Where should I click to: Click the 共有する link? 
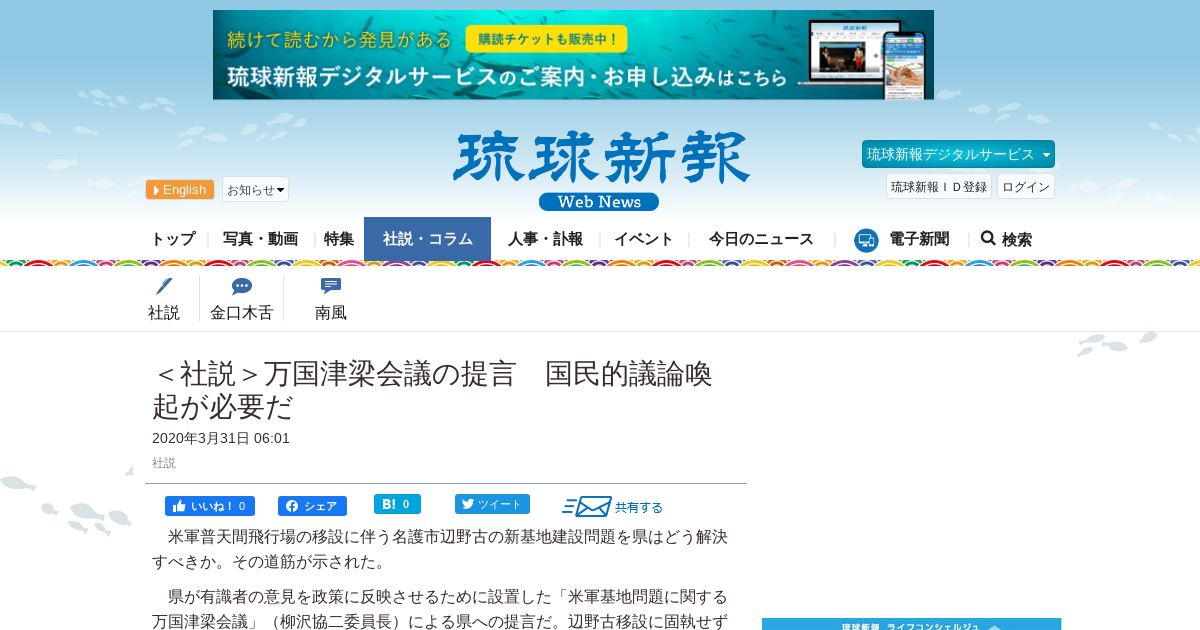click(639, 507)
